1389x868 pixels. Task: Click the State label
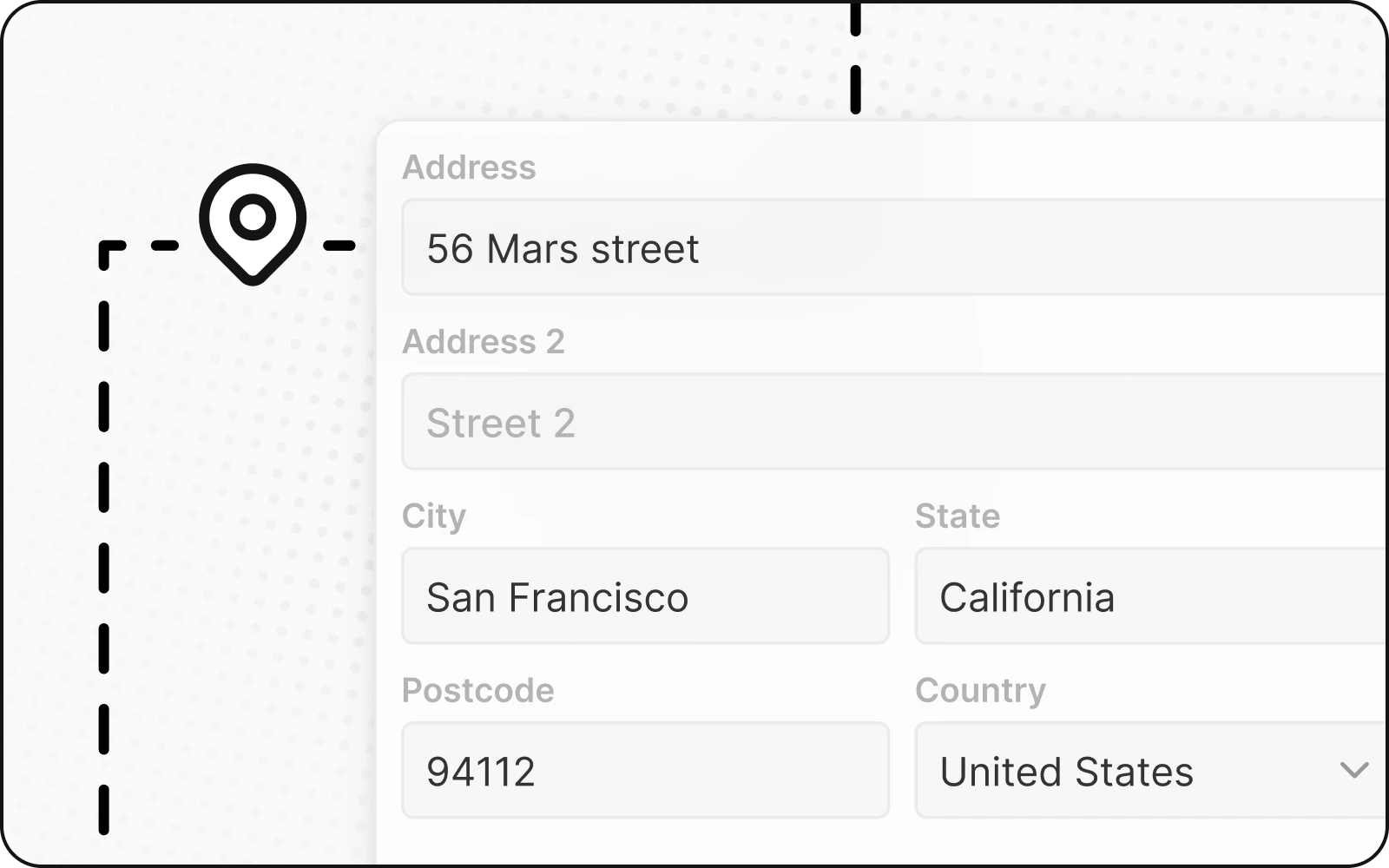tap(958, 516)
